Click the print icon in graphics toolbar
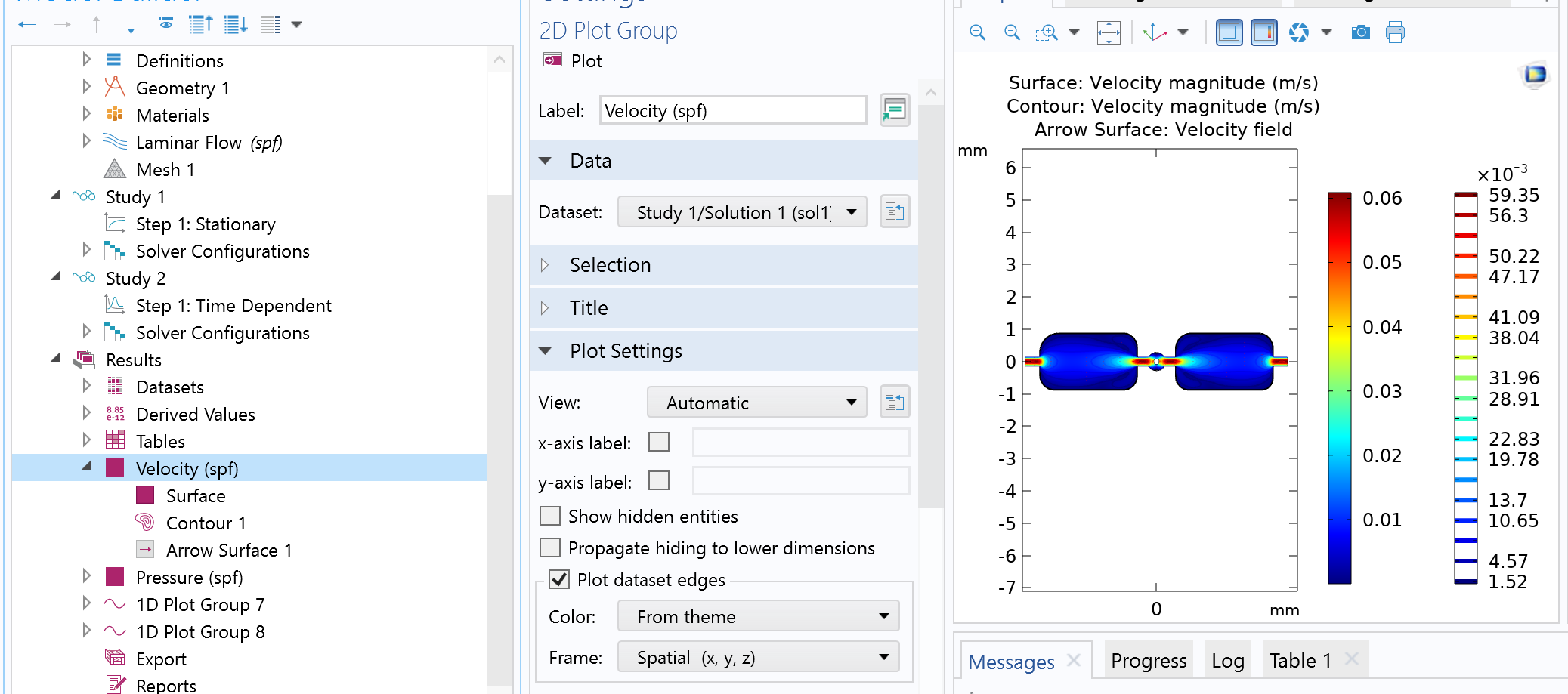 (1395, 32)
